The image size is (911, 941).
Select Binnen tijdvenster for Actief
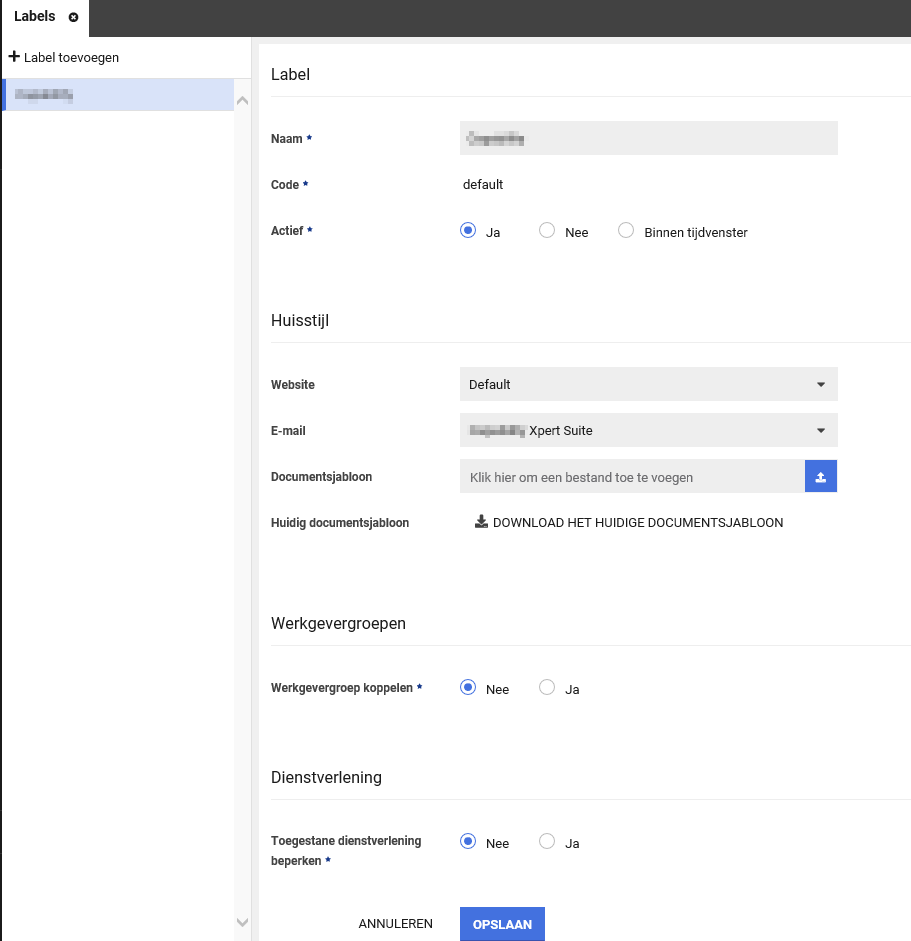(627, 231)
